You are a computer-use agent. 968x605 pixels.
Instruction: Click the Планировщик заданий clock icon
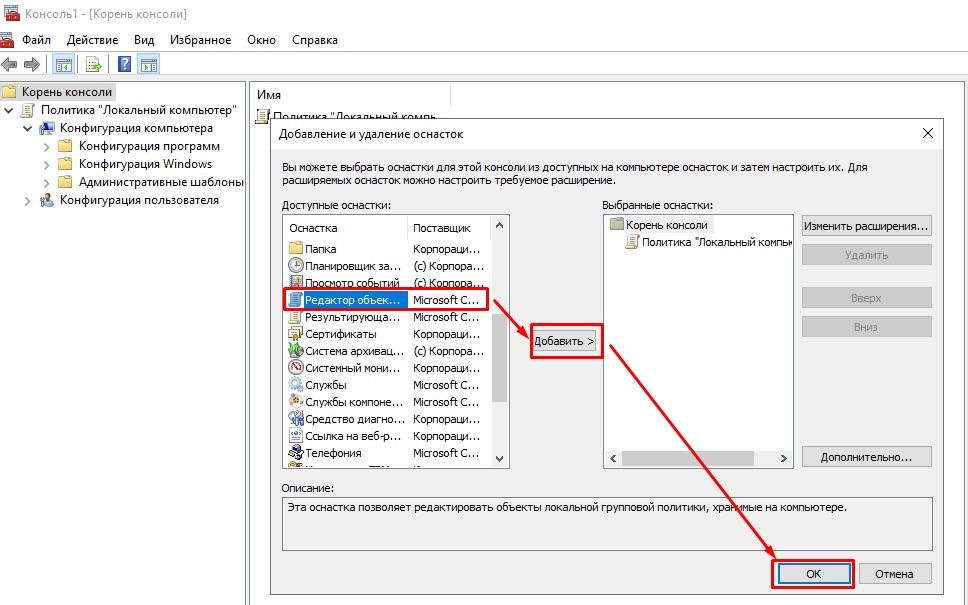296,265
